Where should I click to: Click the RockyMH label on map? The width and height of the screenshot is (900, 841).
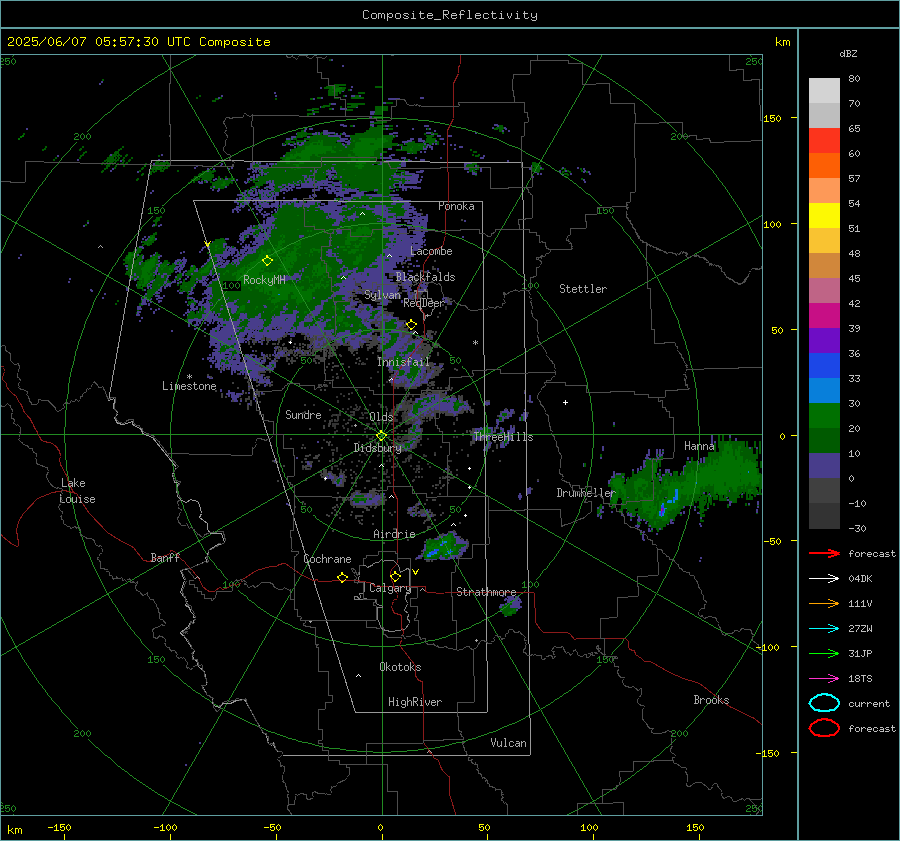264,280
